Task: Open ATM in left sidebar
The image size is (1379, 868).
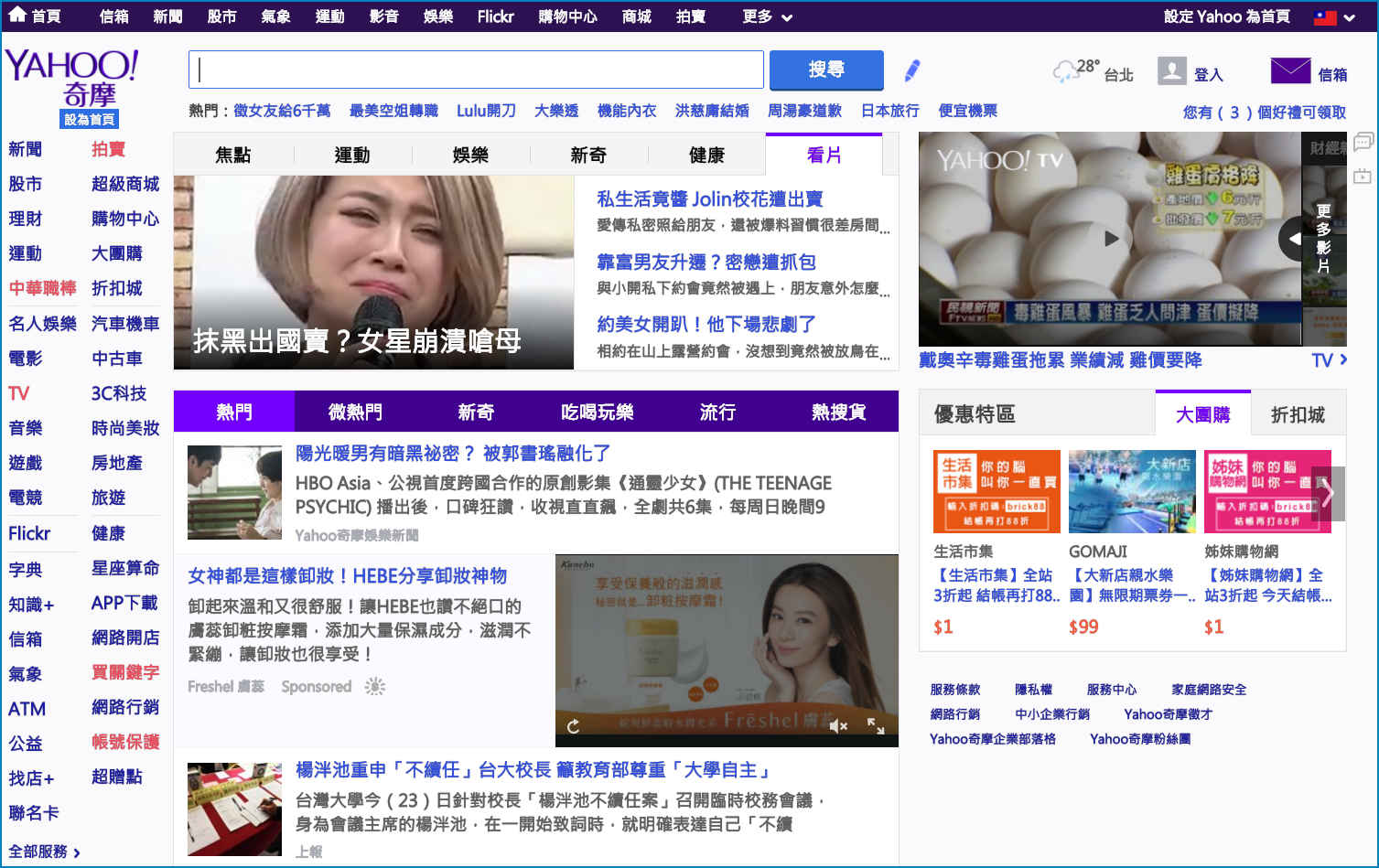Action: [x=27, y=709]
